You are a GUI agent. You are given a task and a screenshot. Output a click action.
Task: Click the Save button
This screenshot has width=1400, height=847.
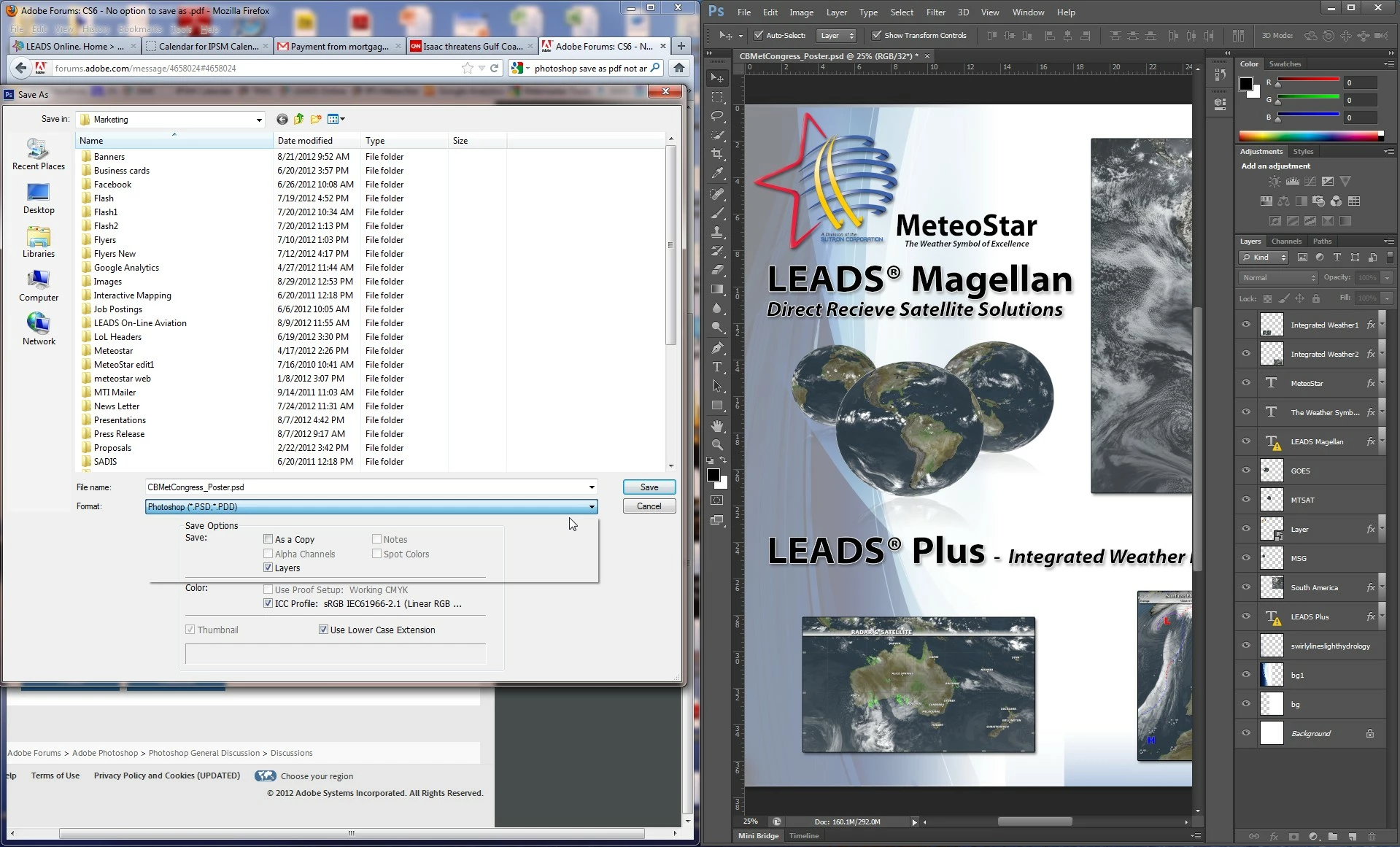649,487
